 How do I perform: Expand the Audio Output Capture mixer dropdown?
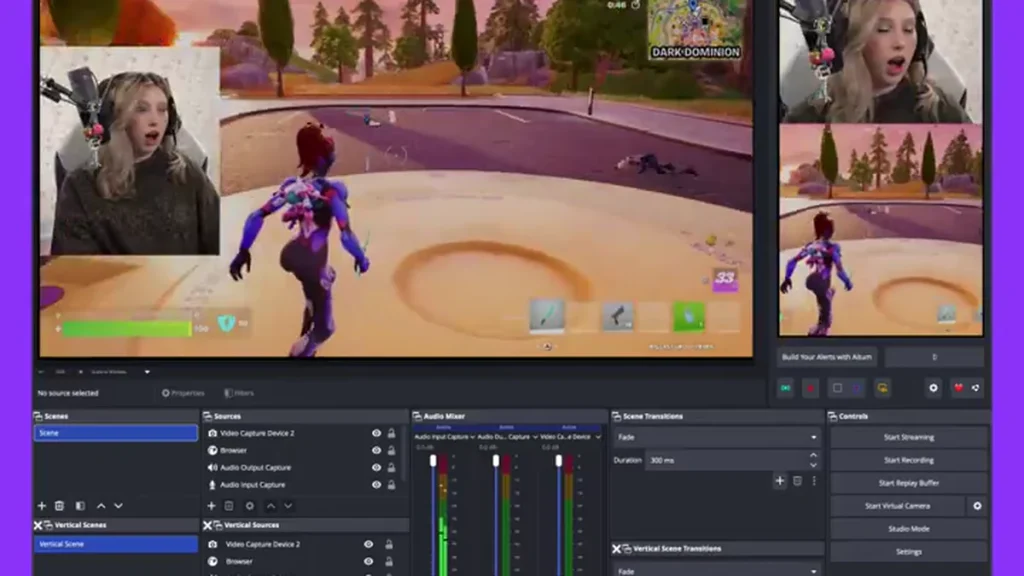point(535,437)
